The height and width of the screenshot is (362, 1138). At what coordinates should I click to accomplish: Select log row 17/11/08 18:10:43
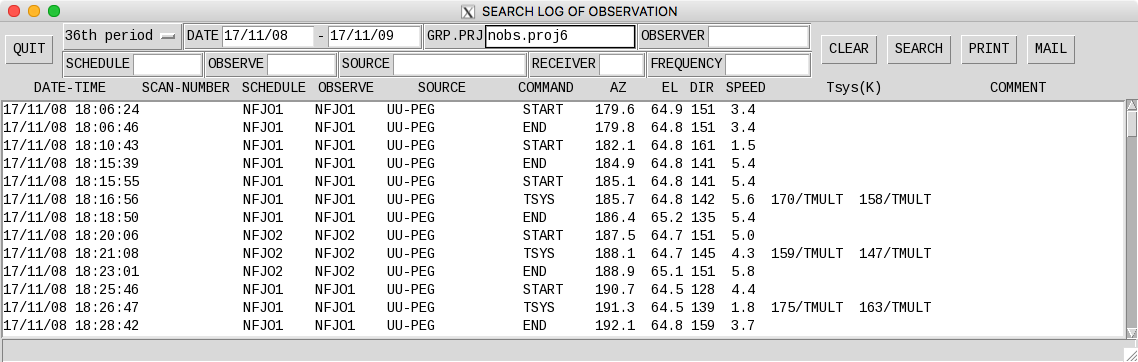(563, 146)
